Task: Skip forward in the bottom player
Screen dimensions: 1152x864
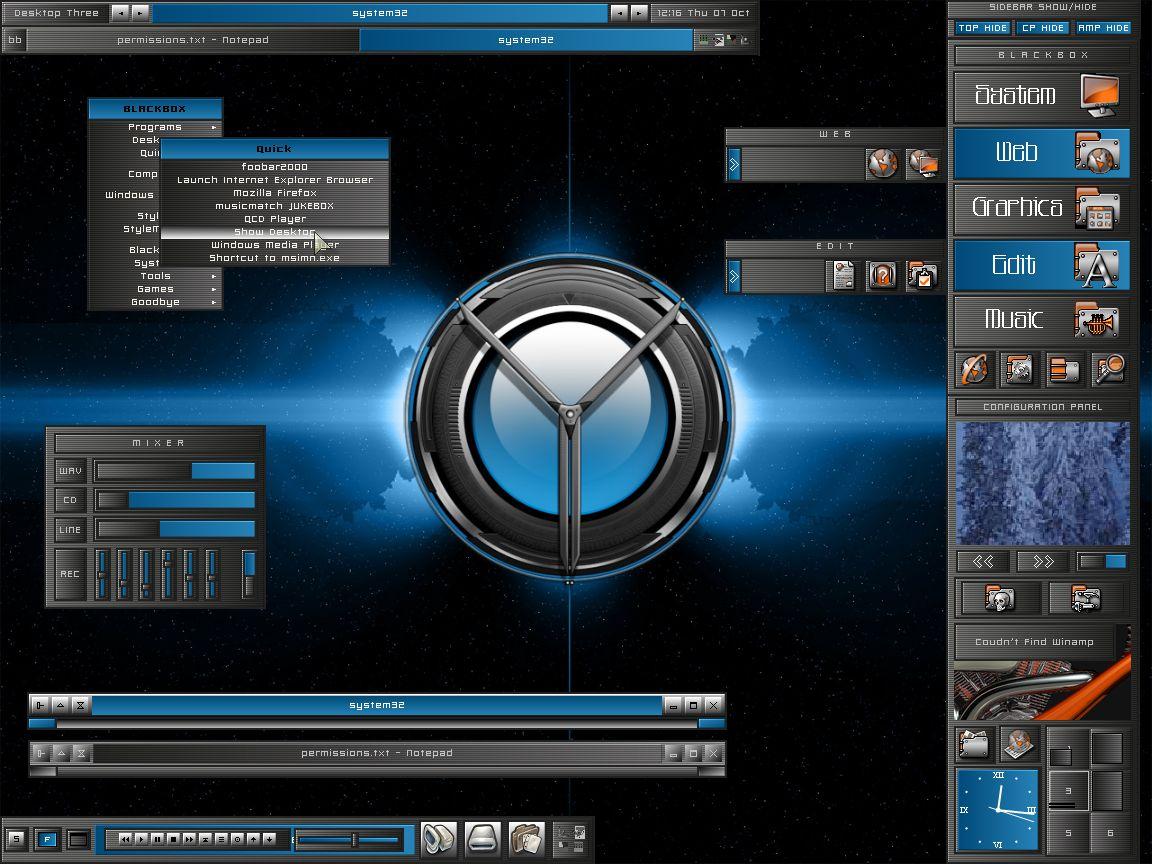Action: click(x=190, y=839)
